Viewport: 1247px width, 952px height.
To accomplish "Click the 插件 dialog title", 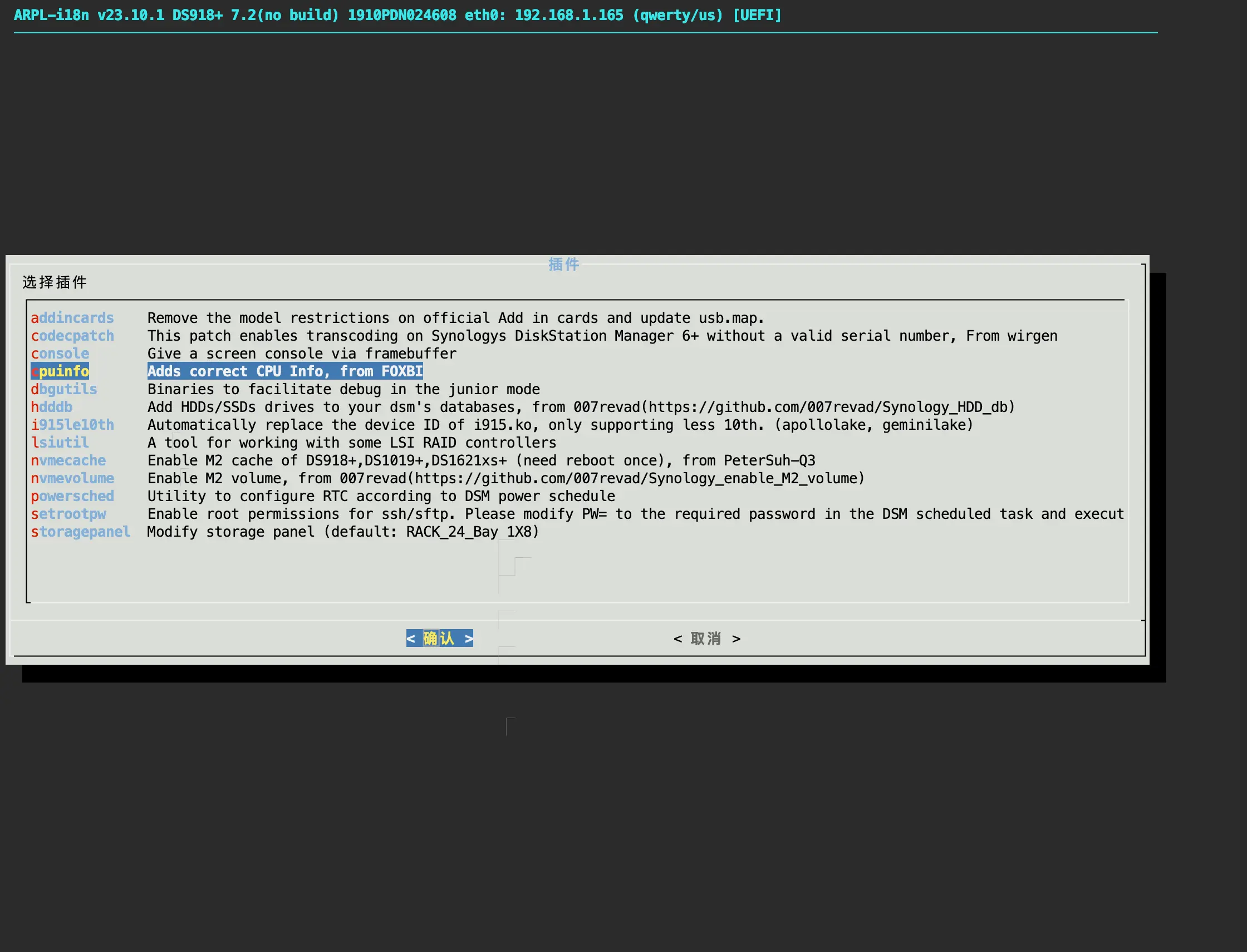I will pos(563,264).
